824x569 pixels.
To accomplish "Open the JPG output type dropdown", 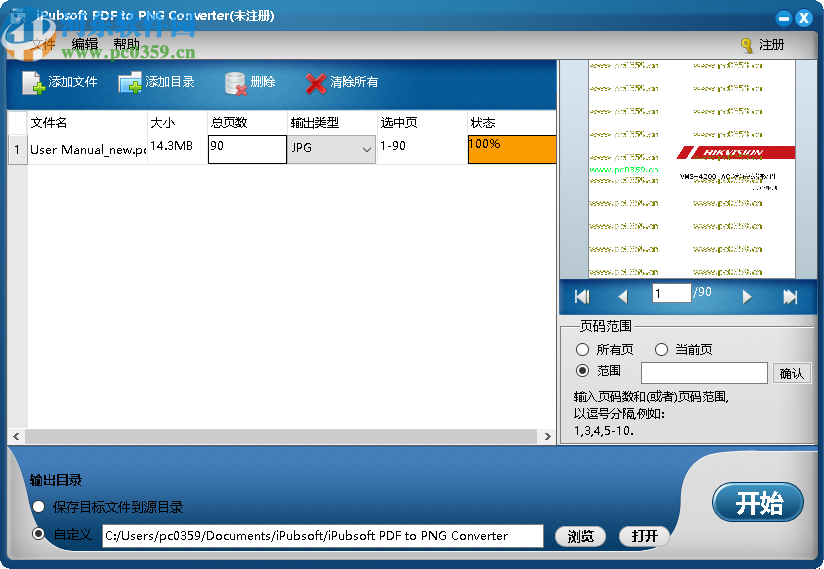I will pos(332,149).
